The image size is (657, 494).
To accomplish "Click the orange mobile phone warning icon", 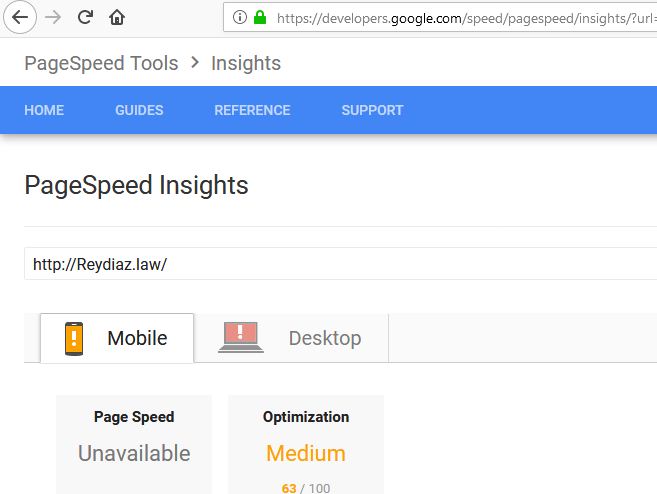I will (x=74, y=339).
